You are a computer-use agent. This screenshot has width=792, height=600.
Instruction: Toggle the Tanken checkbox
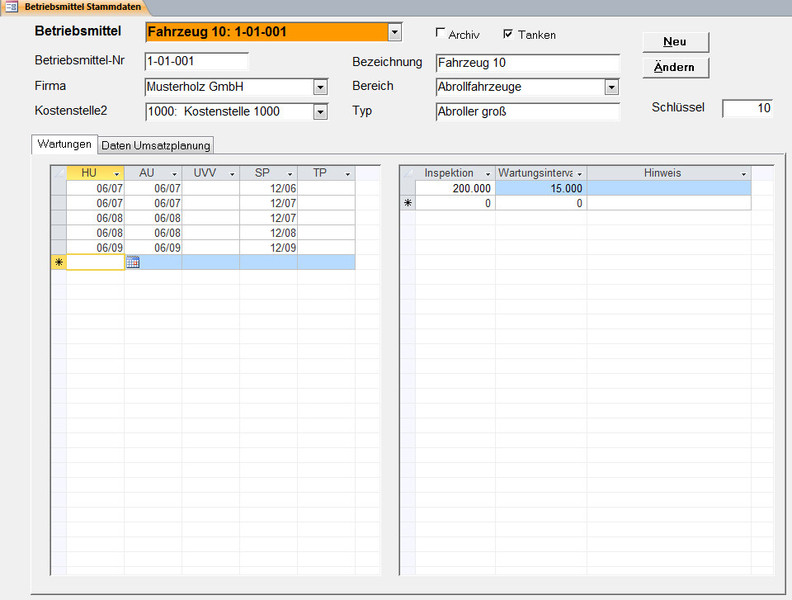(x=508, y=33)
